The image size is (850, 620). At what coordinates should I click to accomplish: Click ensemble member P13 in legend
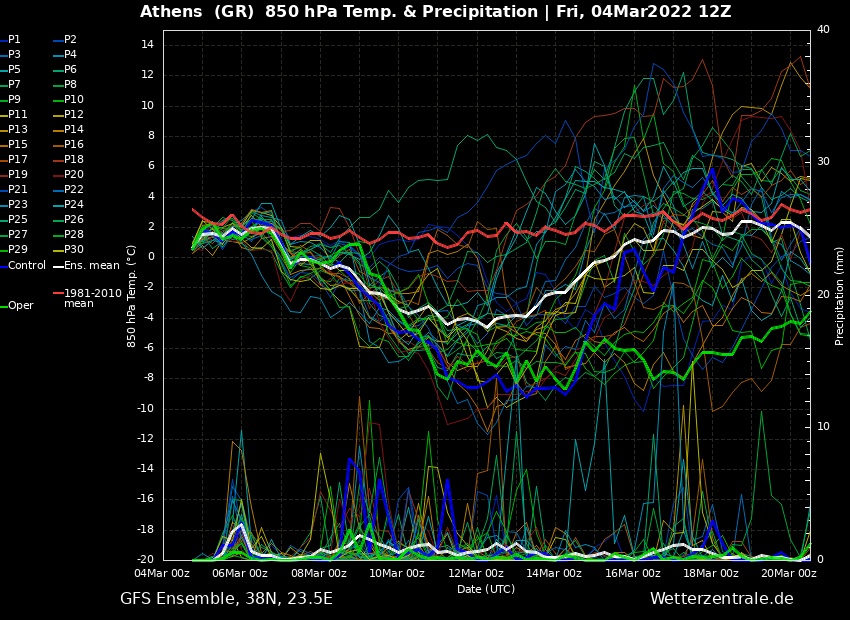pyautogui.click(x=17, y=130)
